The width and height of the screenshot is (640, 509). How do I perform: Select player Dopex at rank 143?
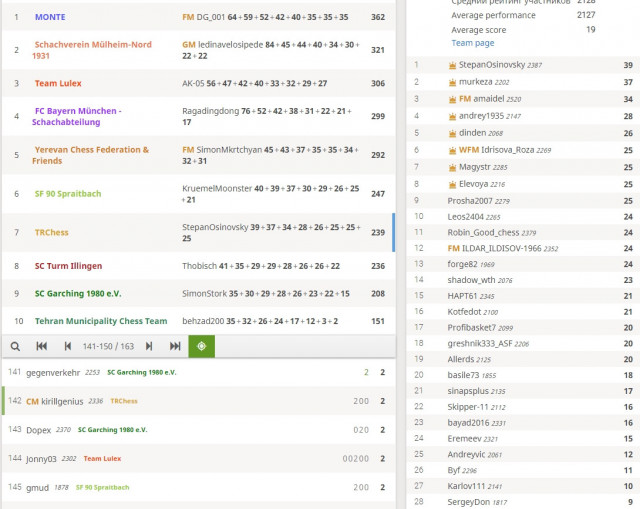[38, 430]
